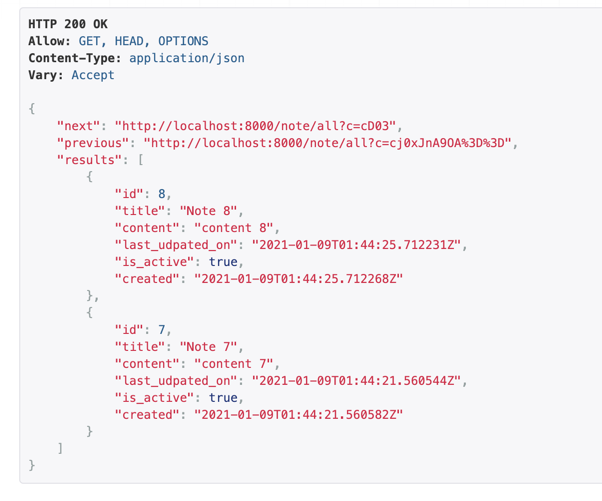This screenshot has height=501, width=602.
Task: Click the Allow header label
Action: (49, 41)
